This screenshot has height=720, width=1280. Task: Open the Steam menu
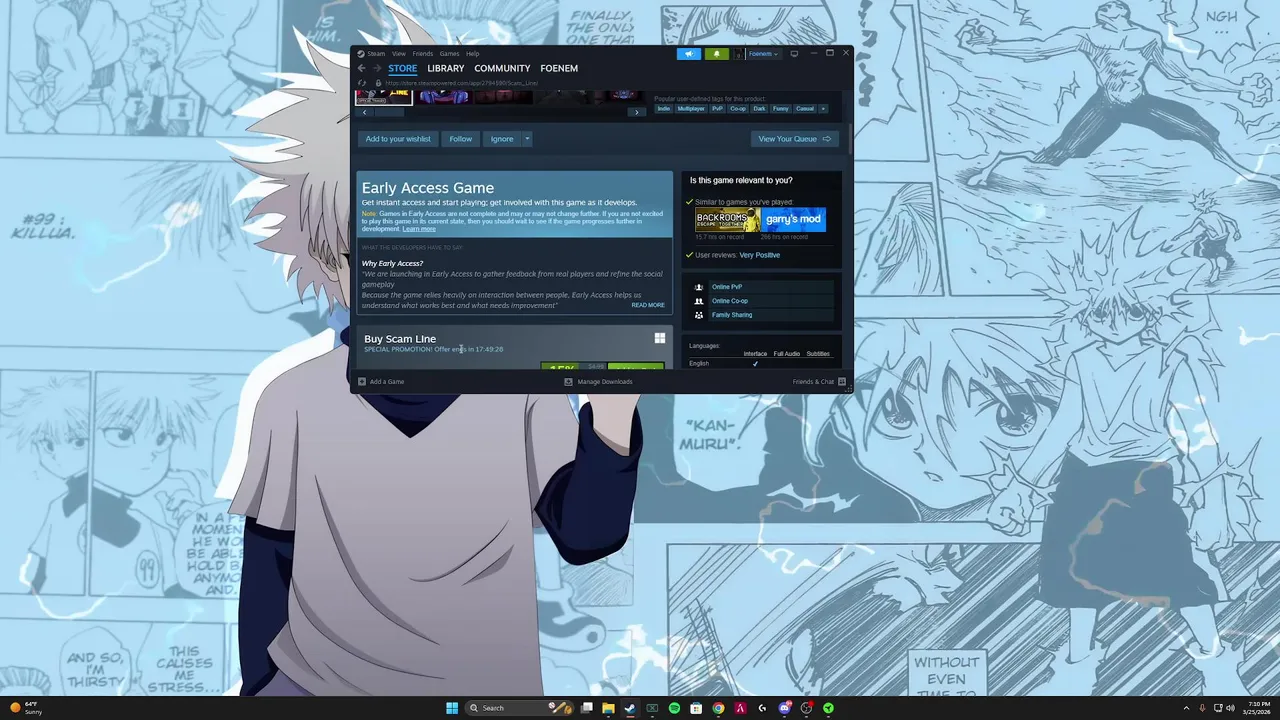click(x=376, y=54)
